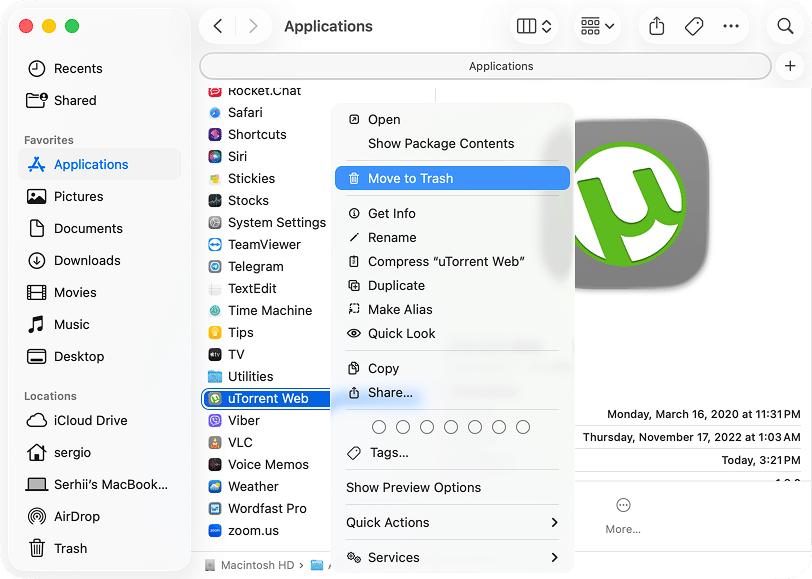Open the Search icon
The image size is (812, 579).
785,26
